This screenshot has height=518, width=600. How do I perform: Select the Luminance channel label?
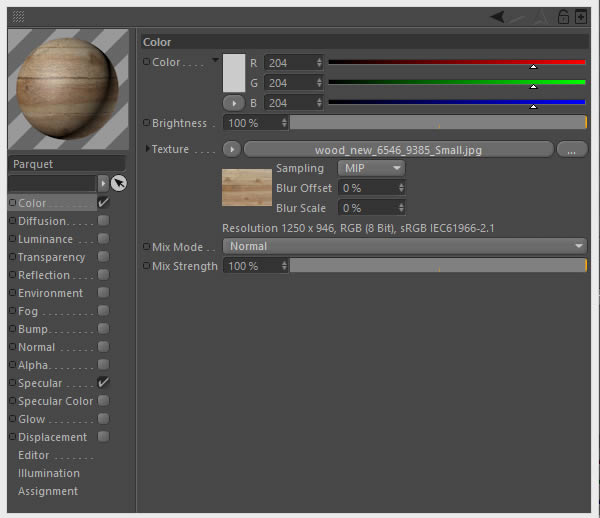(45, 239)
